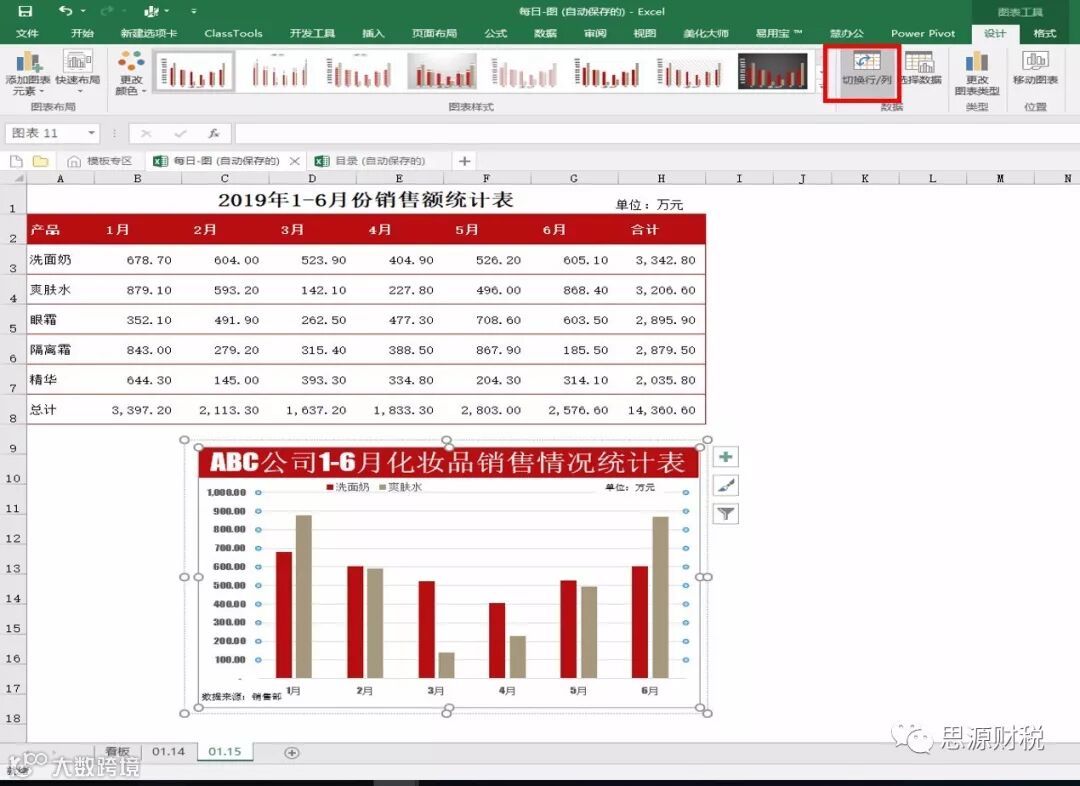
Task: Click Chart Filters funnel button beside chart
Action: click(x=725, y=514)
